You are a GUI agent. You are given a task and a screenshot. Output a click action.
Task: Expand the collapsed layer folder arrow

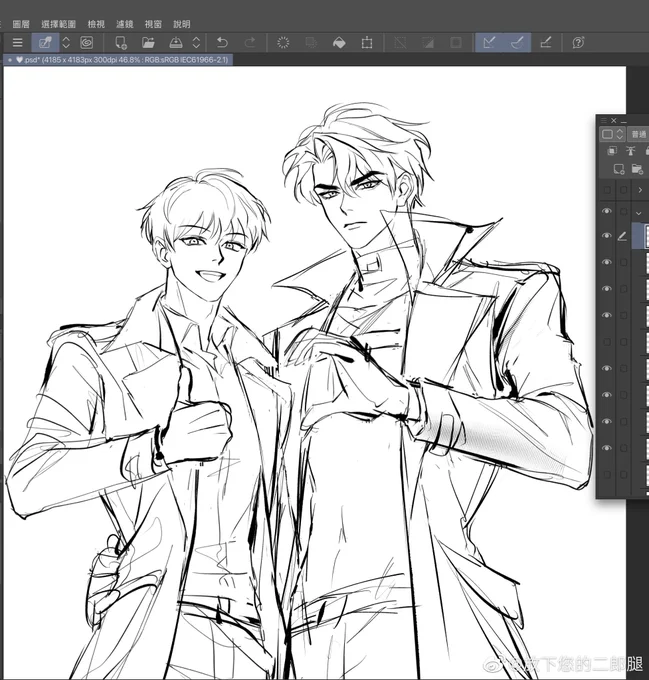click(x=640, y=190)
